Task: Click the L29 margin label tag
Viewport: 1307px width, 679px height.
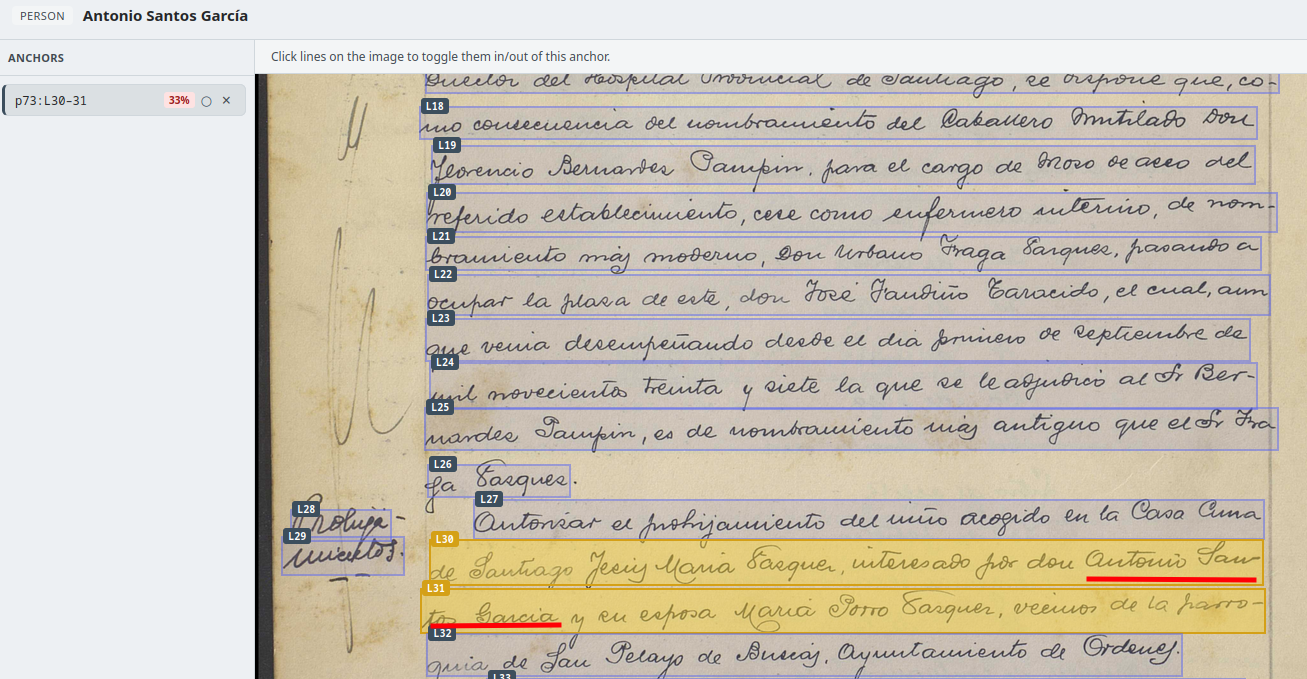Action: [x=297, y=536]
